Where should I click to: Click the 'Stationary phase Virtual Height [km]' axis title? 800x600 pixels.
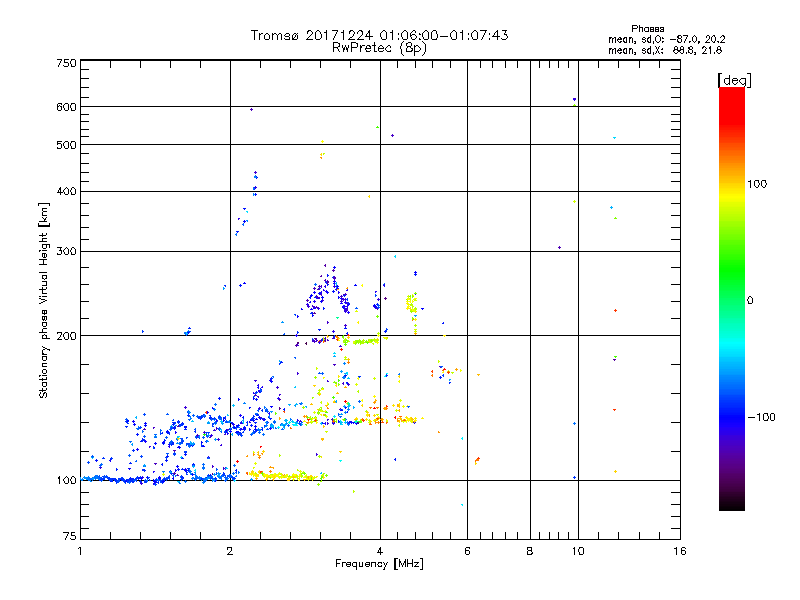click(x=44, y=300)
